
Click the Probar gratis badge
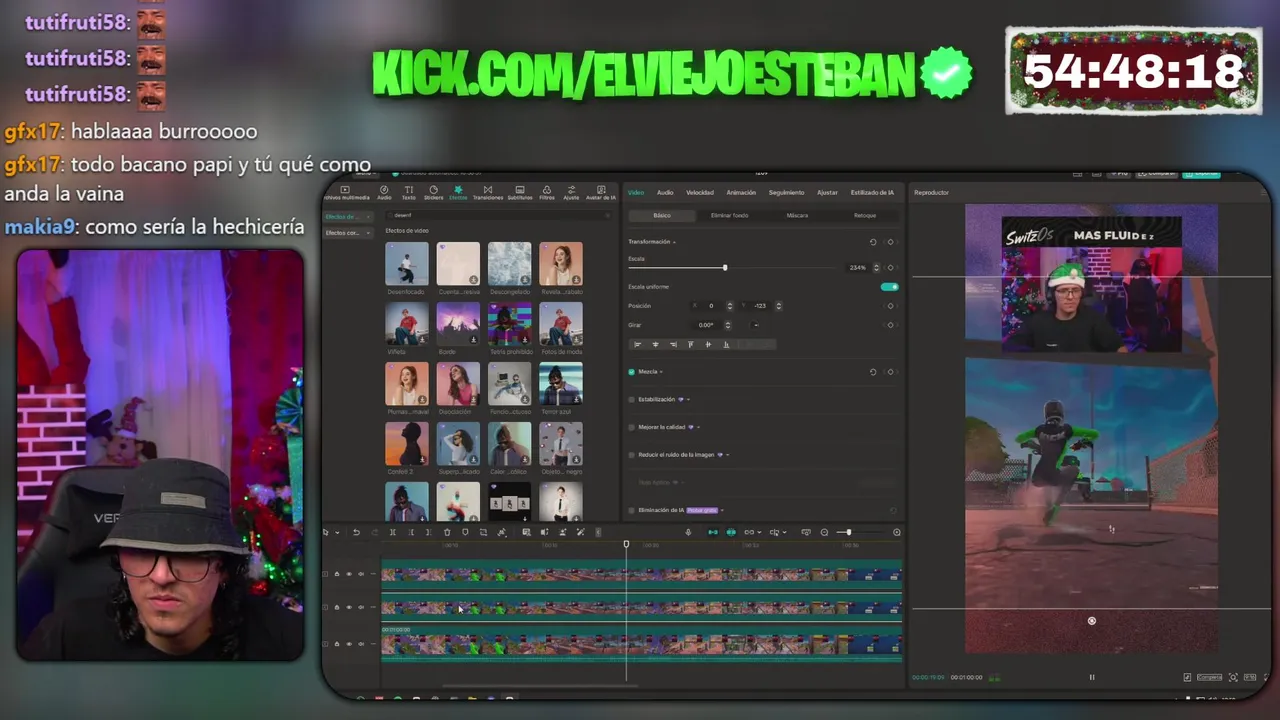[702, 510]
